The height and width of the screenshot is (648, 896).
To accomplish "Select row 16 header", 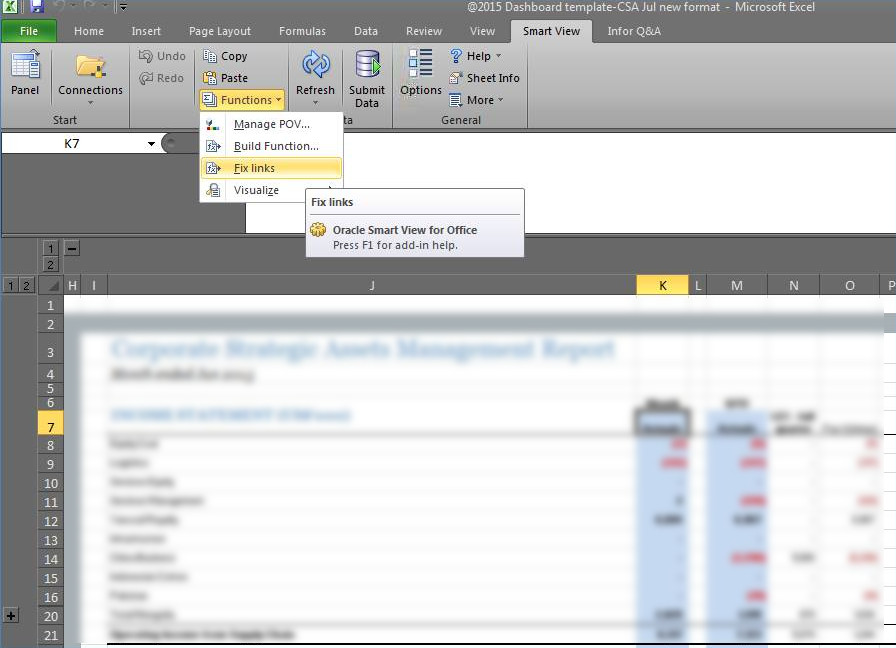I will [x=50, y=597].
